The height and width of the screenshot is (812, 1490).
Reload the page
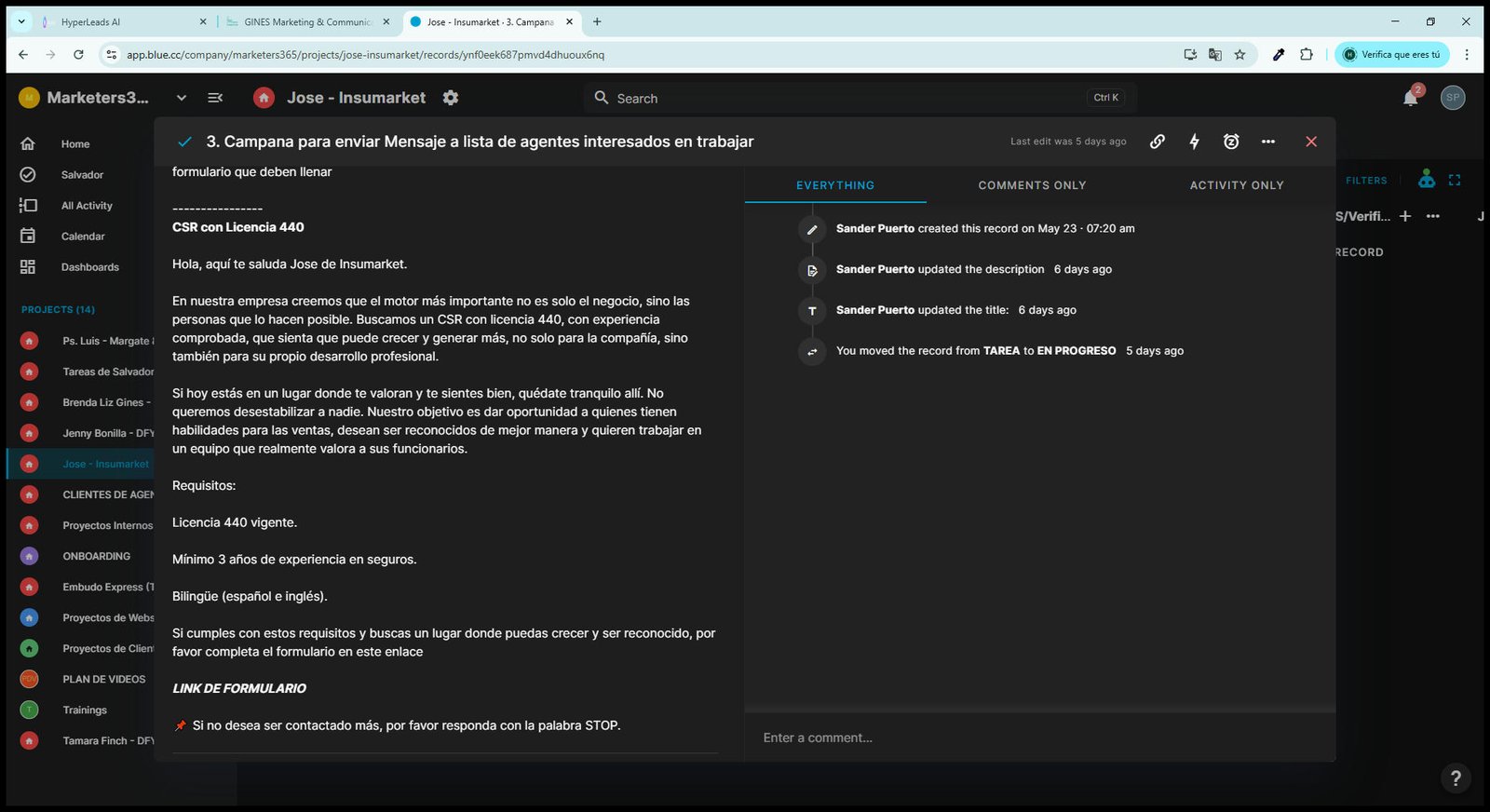(78, 55)
